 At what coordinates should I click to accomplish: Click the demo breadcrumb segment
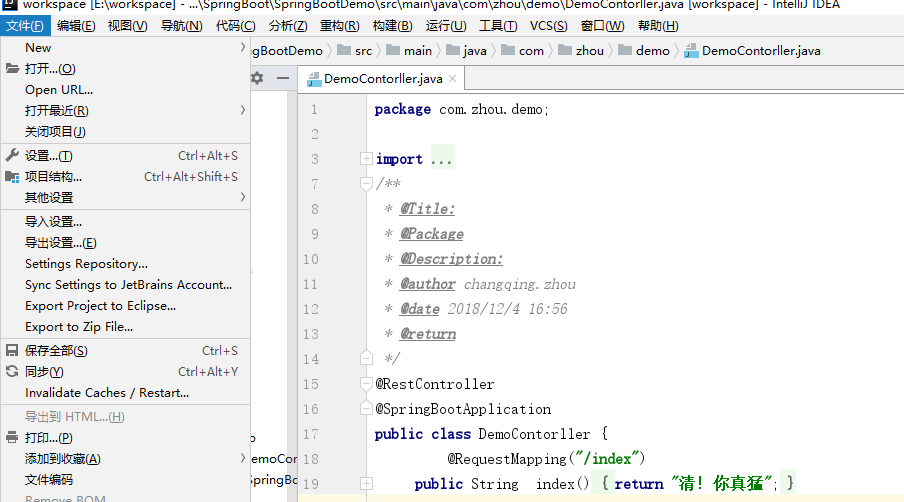[644, 51]
